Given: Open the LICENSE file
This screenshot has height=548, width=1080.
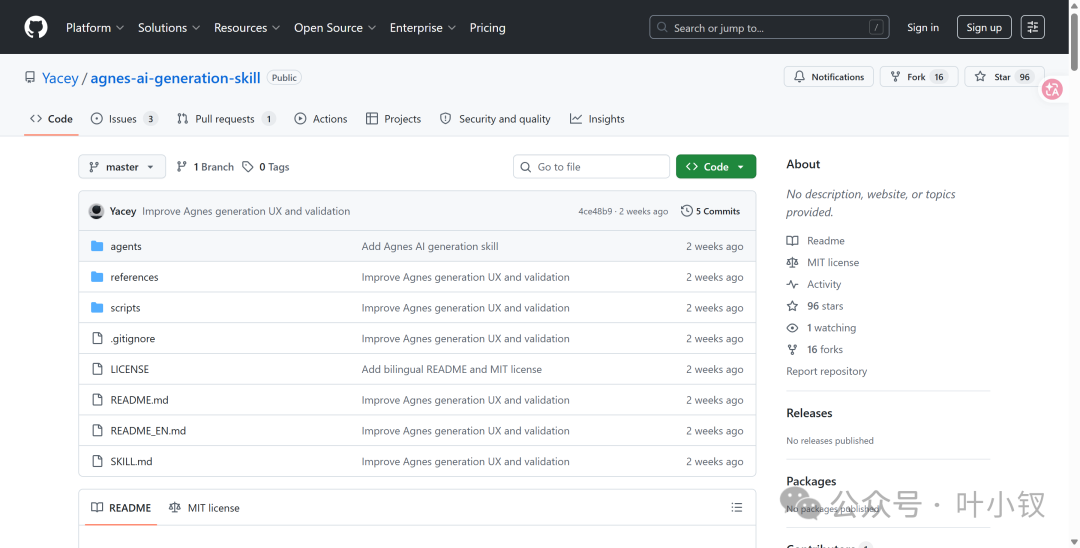Looking at the screenshot, I should (x=129, y=369).
